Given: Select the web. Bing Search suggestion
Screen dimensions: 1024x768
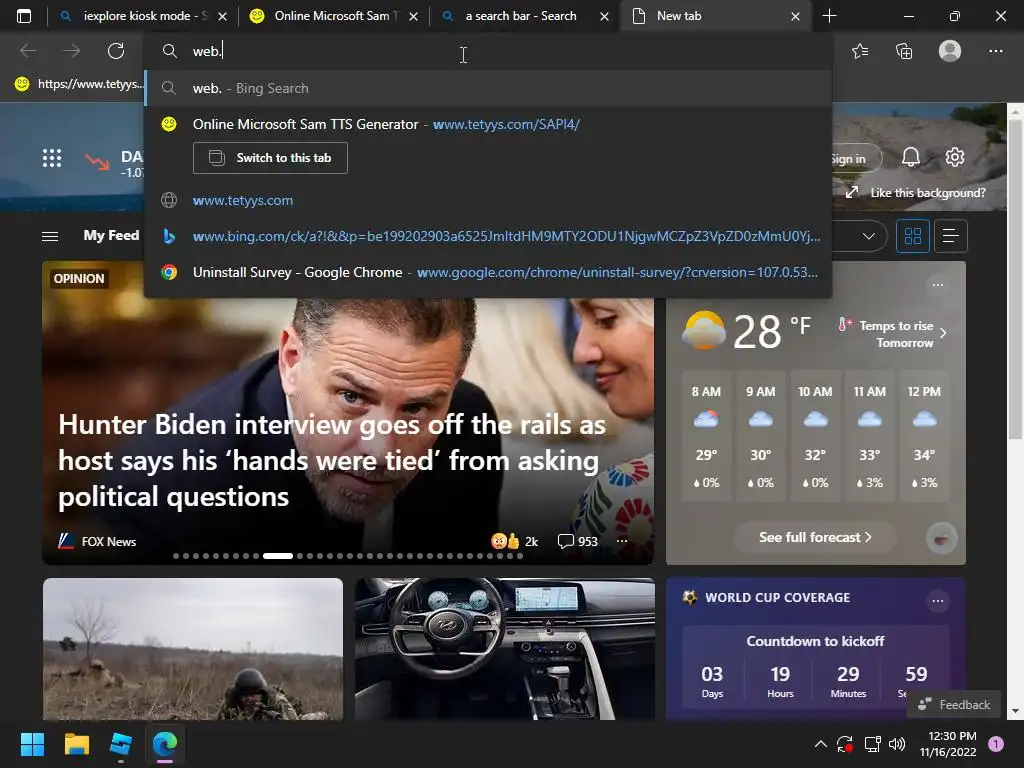Looking at the screenshot, I should (487, 88).
